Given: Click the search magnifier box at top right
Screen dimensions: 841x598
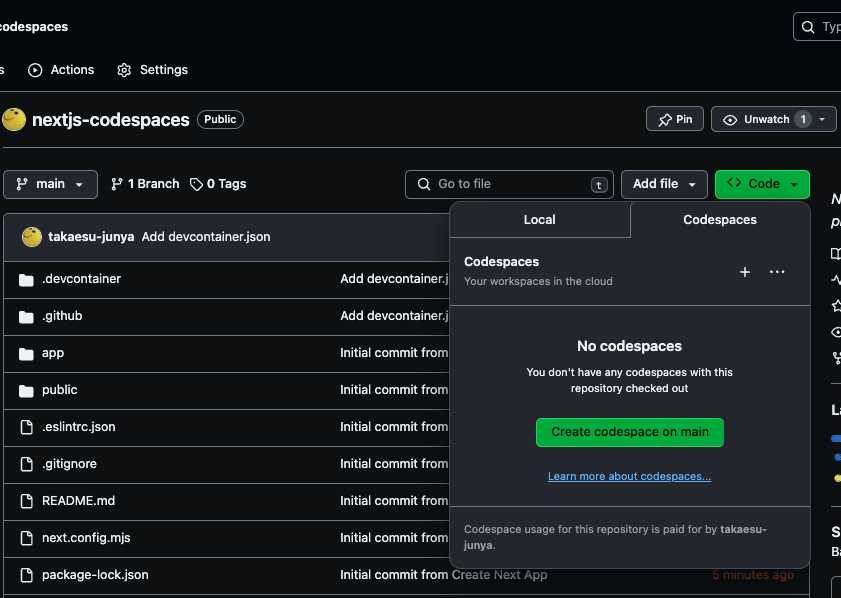Looking at the screenshot, I should pos(817,27).
